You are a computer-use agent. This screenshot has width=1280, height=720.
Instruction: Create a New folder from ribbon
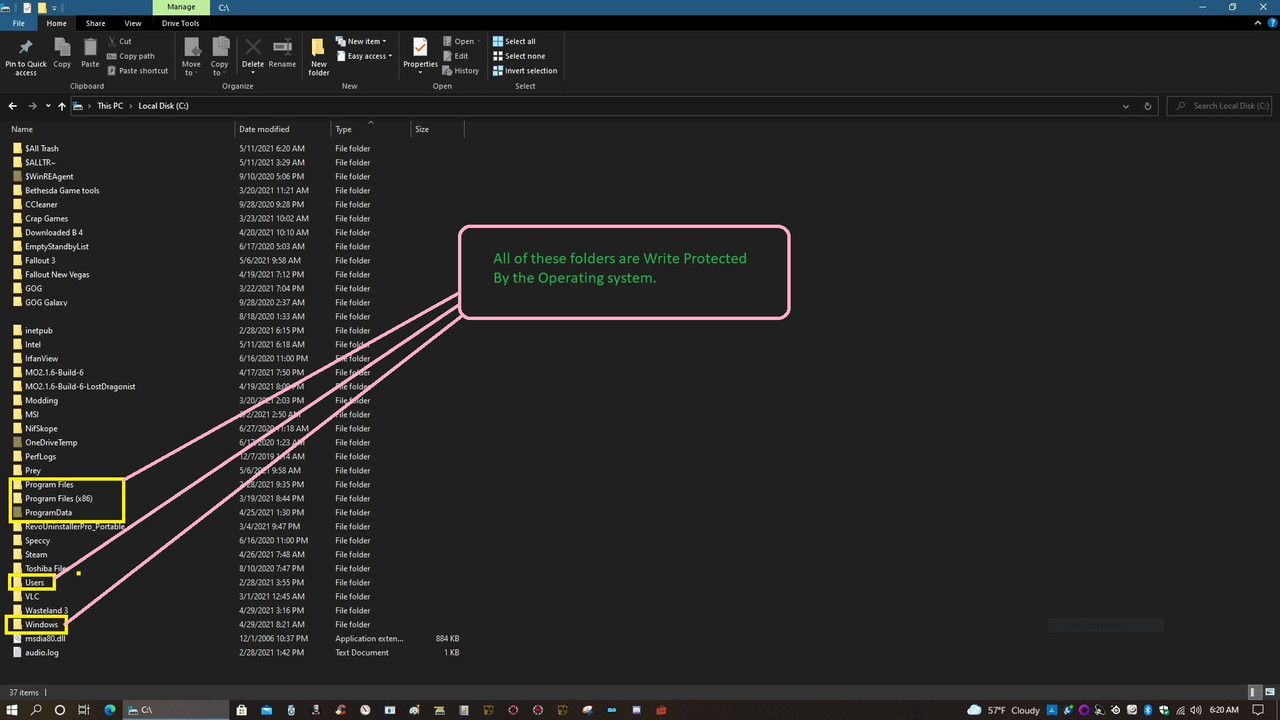point(319,57)
